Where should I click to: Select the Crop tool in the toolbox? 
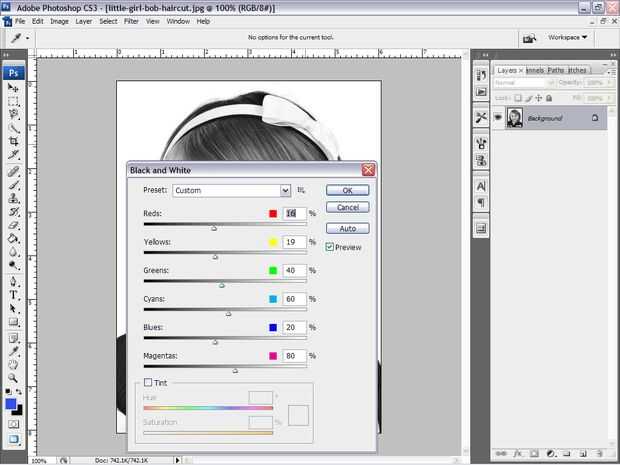pyautogui.click(x=14, y=142)
